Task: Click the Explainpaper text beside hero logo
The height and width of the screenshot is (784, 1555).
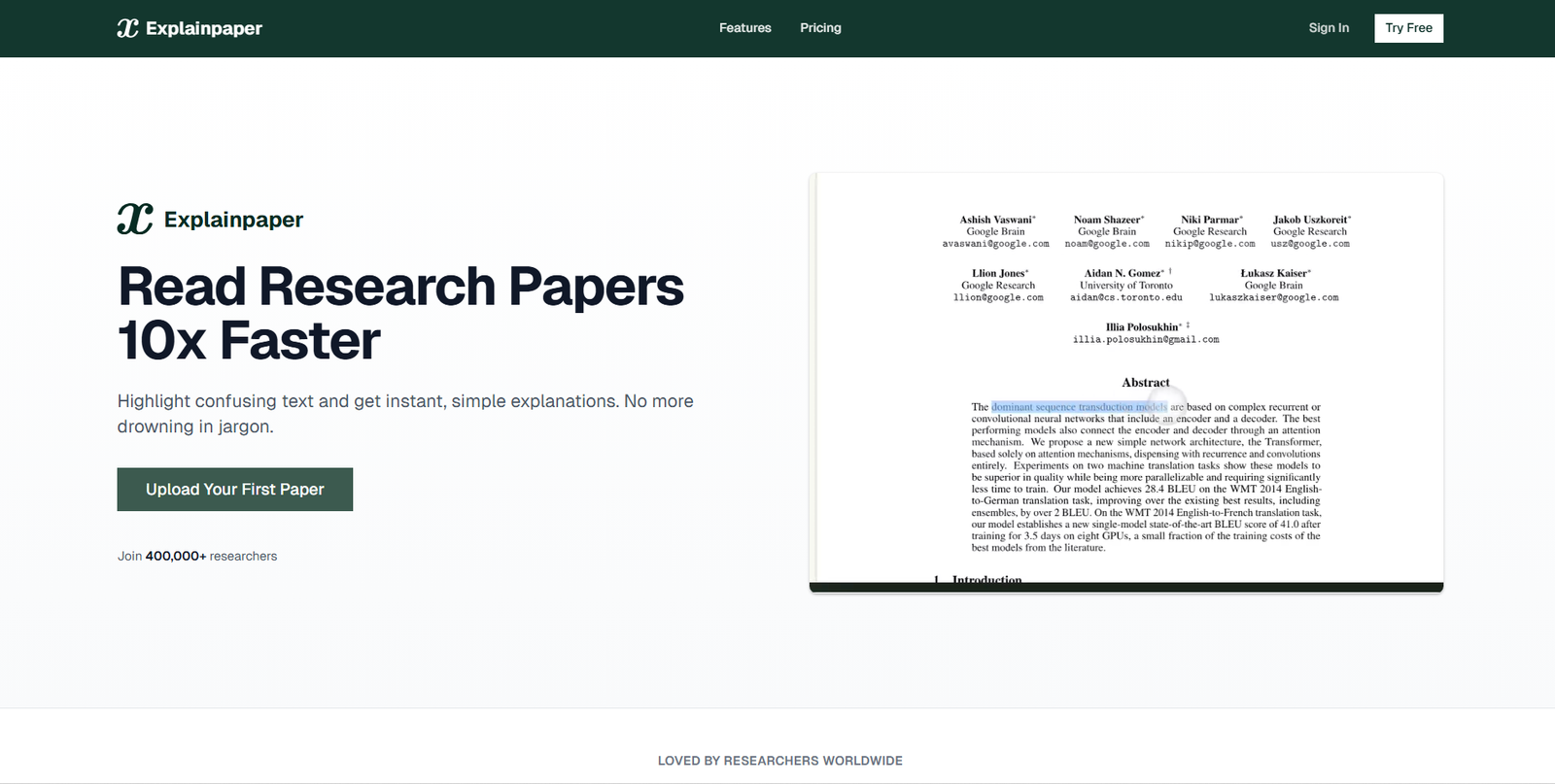Action: (233, 220)
